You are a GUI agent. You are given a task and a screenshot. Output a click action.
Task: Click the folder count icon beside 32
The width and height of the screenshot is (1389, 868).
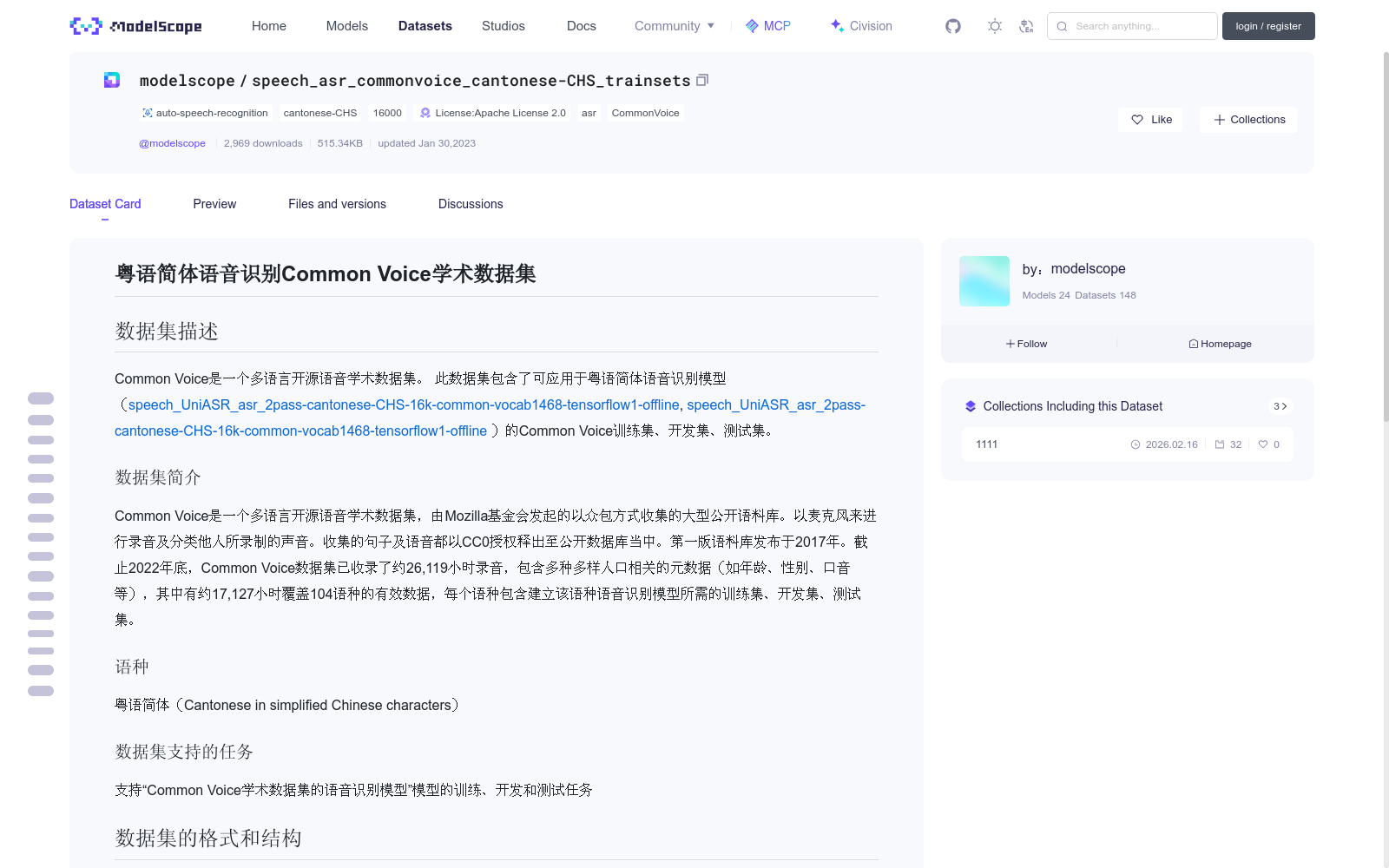tap(1220, 444)
